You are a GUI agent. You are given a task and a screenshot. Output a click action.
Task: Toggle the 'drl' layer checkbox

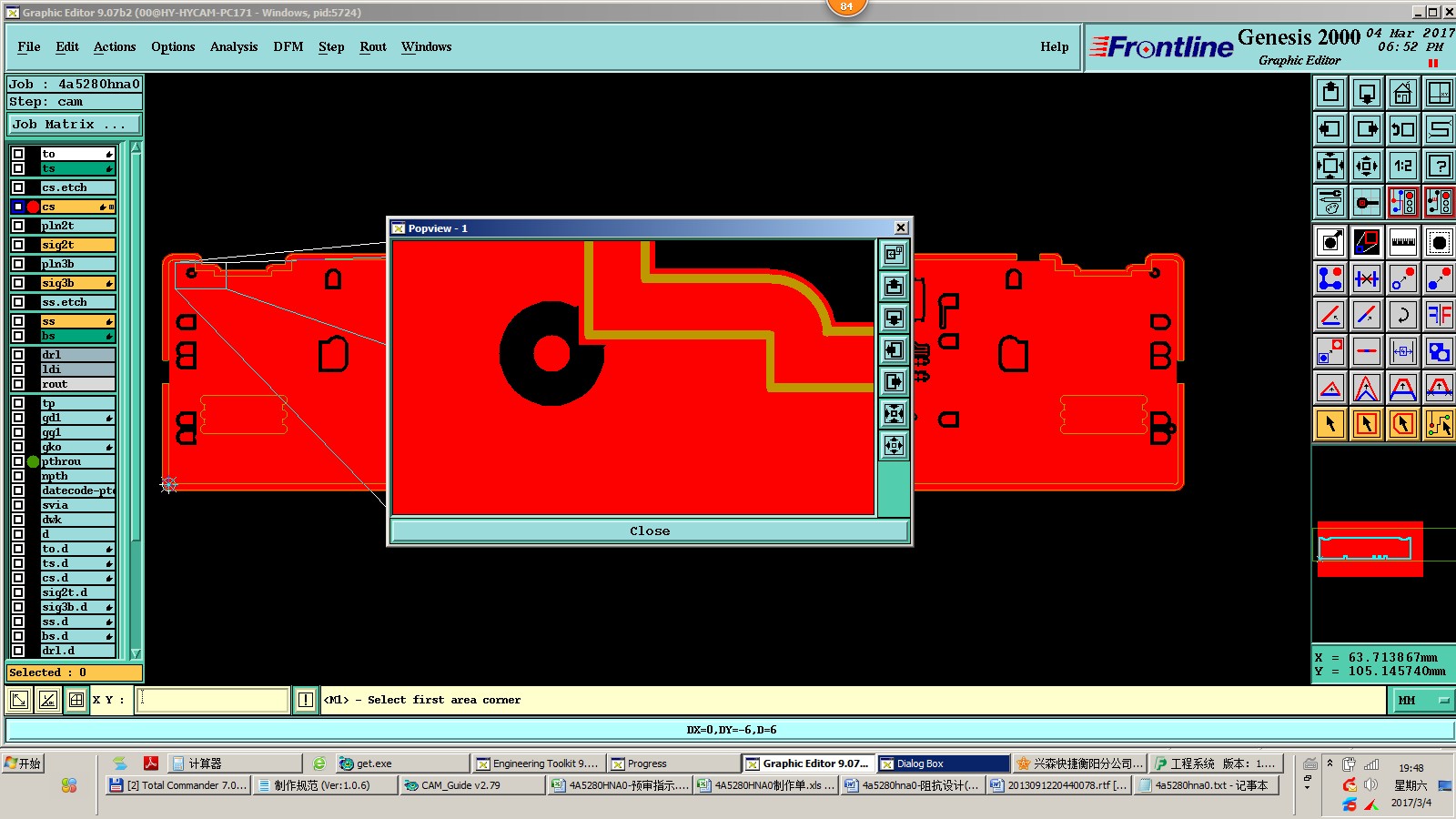coord(18,355)
